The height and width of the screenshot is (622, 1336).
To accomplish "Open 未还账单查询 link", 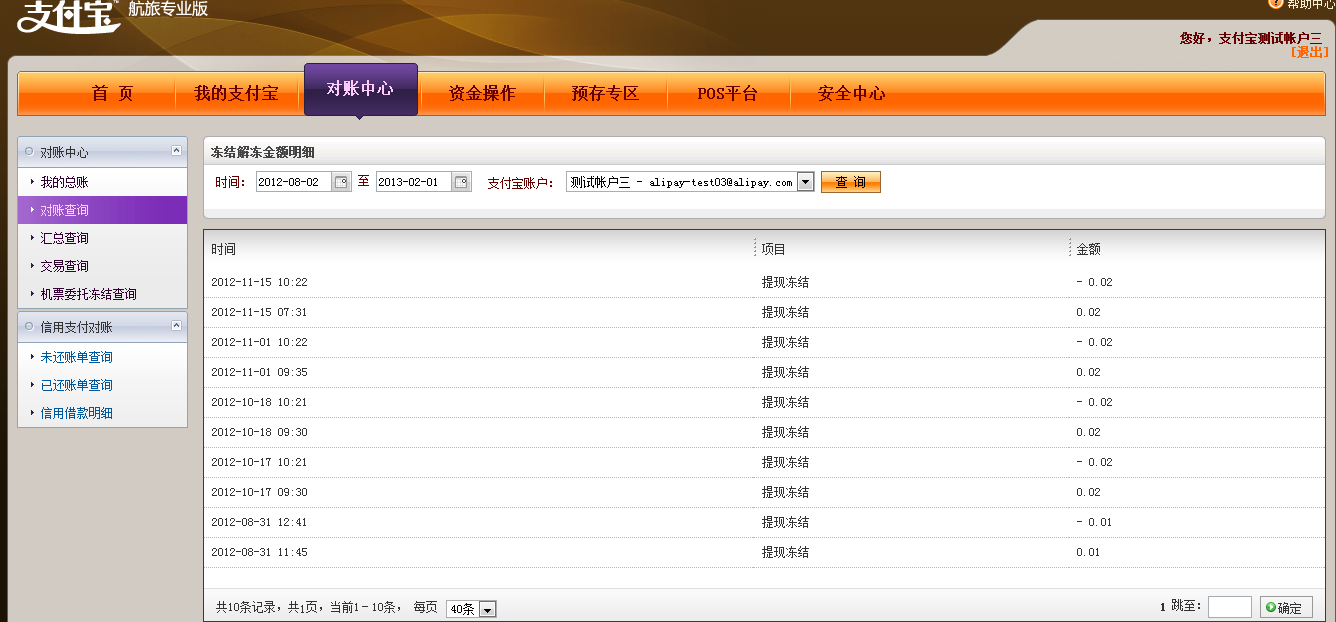I will point(76,357).
